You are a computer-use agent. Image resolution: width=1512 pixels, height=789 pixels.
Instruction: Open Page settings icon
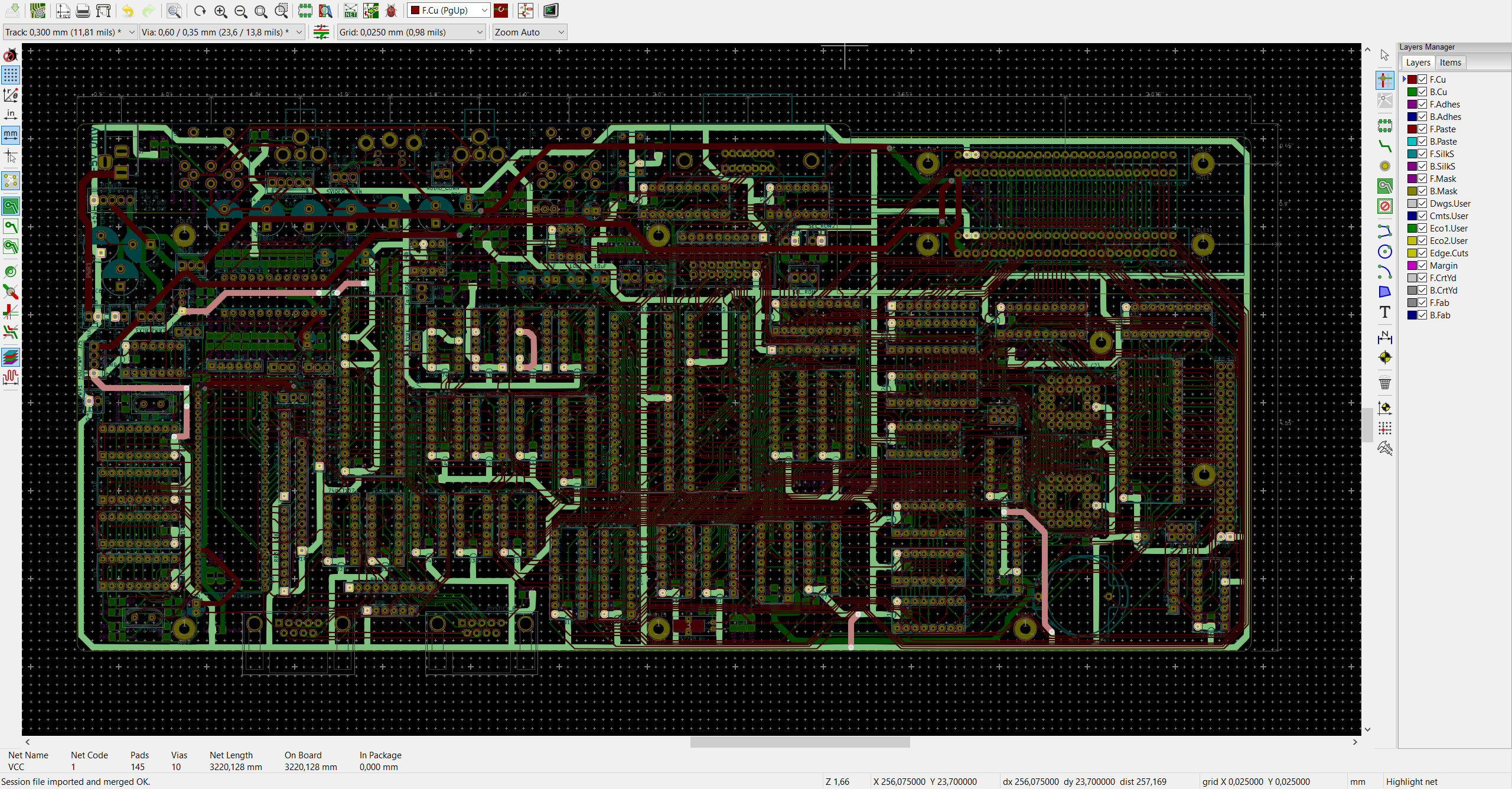(x=63, y=10)
